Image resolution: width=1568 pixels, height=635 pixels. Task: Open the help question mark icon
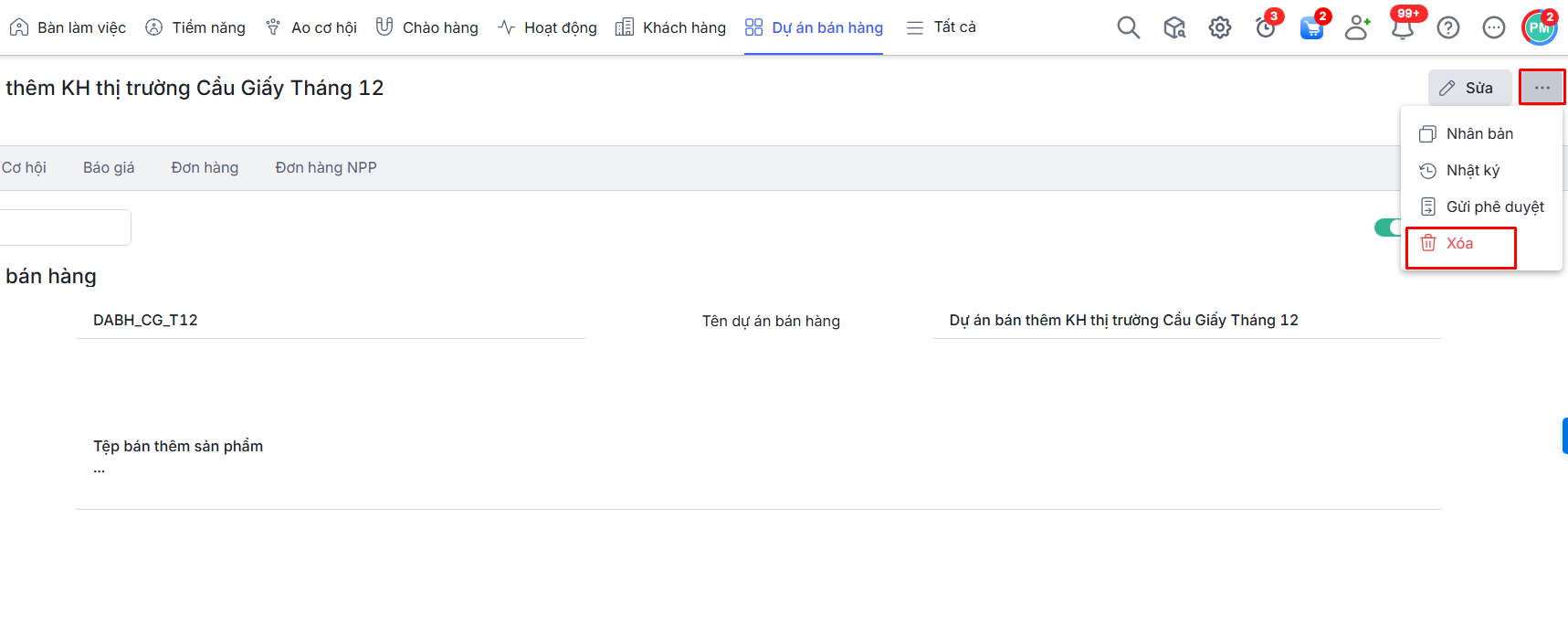1448,27
